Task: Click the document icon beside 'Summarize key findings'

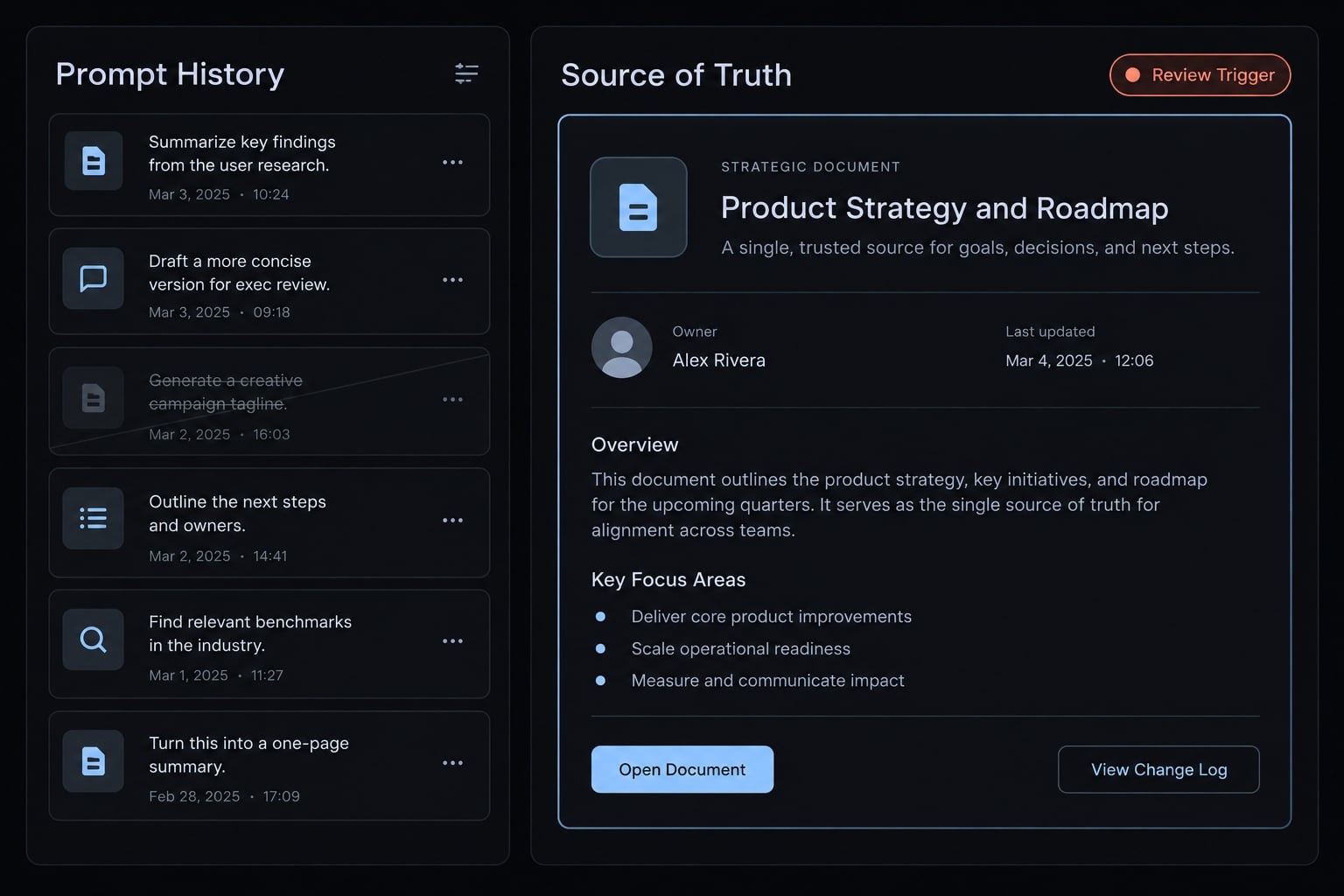Action: pos(94,161)
